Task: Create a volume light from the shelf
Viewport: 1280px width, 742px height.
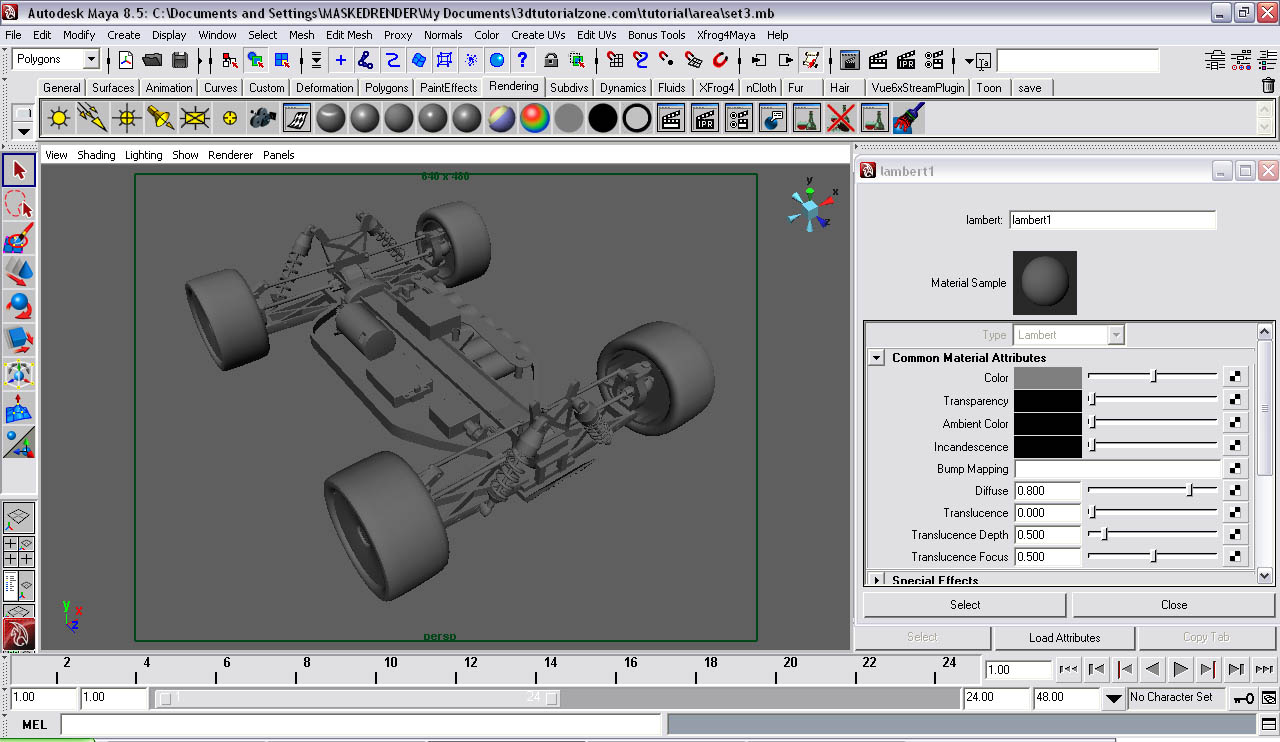Action: pos(229,119)
